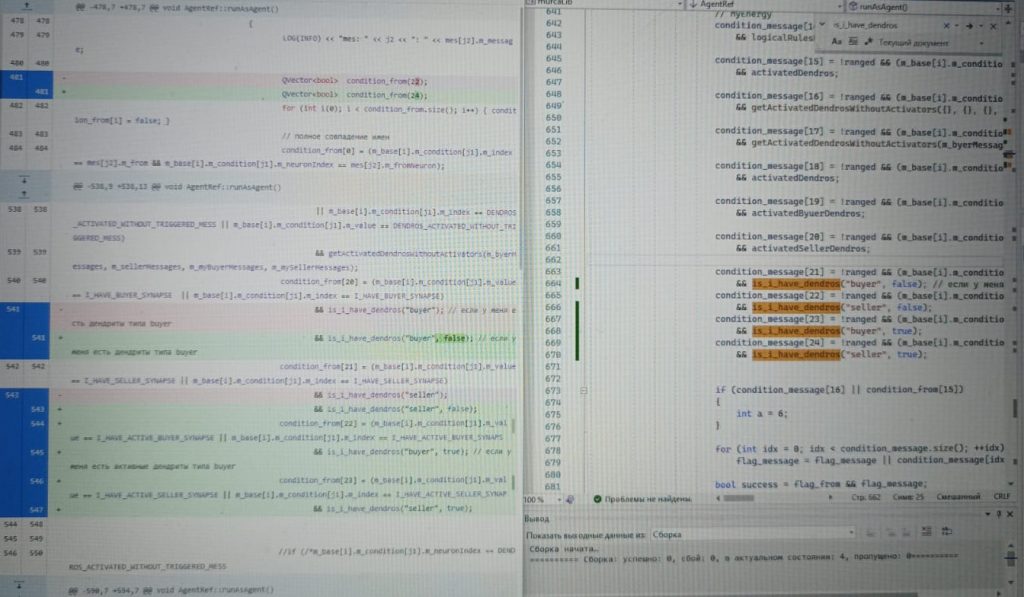Click the Стр: 662 line indicator
Image resolution: width=1024 pixels, height=597 pixels.
pos(866,497)
